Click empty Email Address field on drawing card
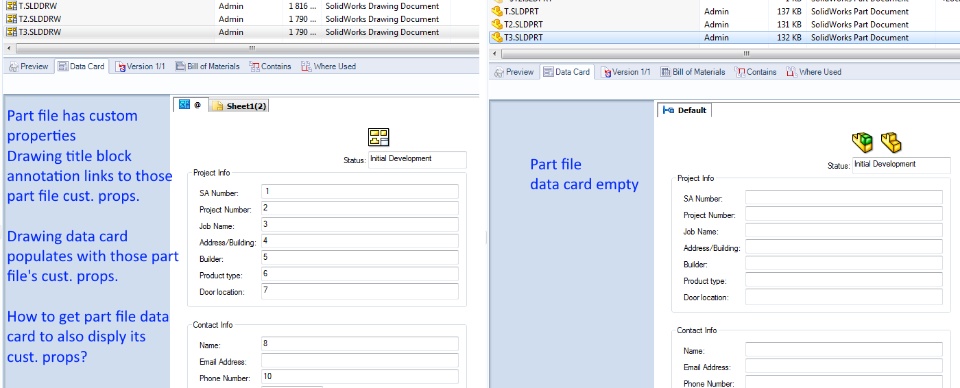 point(360,360)
